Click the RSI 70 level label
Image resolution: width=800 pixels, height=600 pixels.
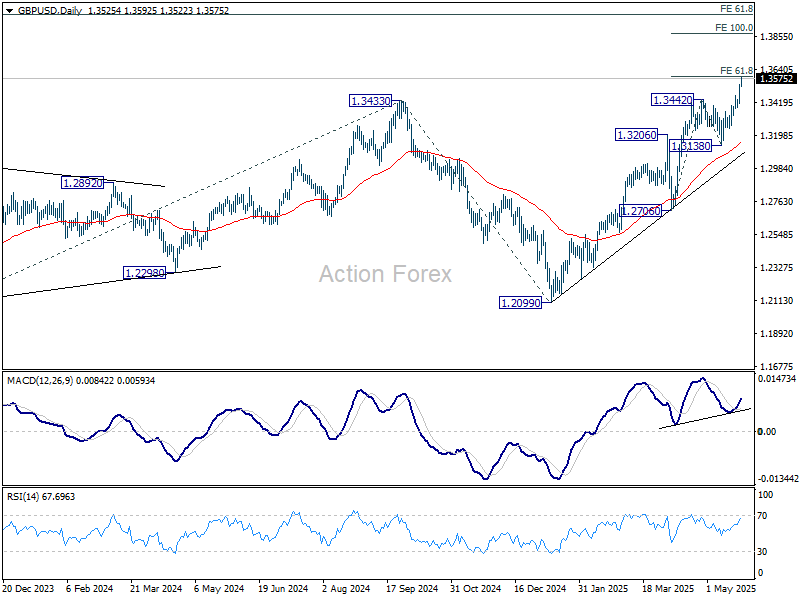pos(762,516)
